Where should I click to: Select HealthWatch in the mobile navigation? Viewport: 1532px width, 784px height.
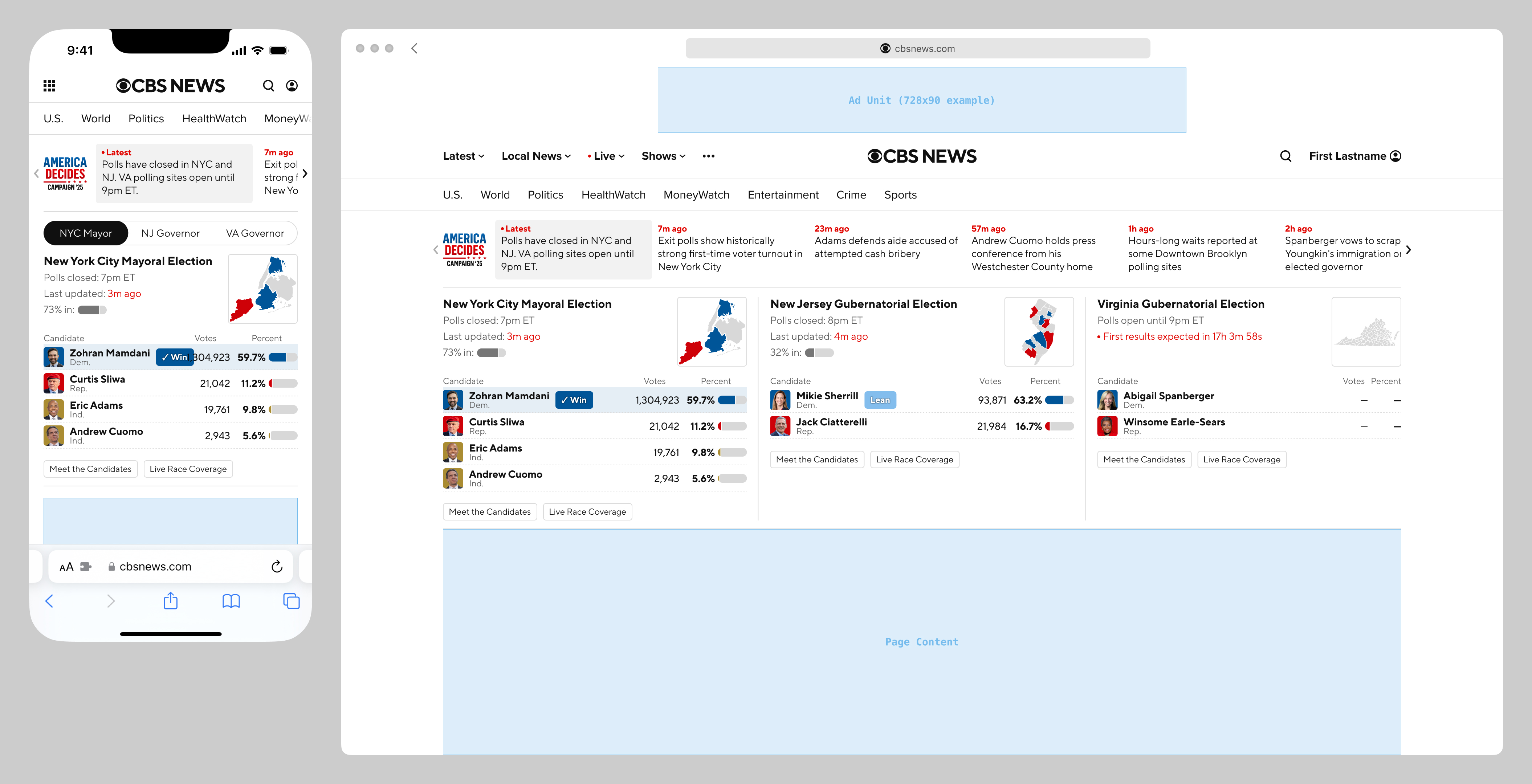214,118
